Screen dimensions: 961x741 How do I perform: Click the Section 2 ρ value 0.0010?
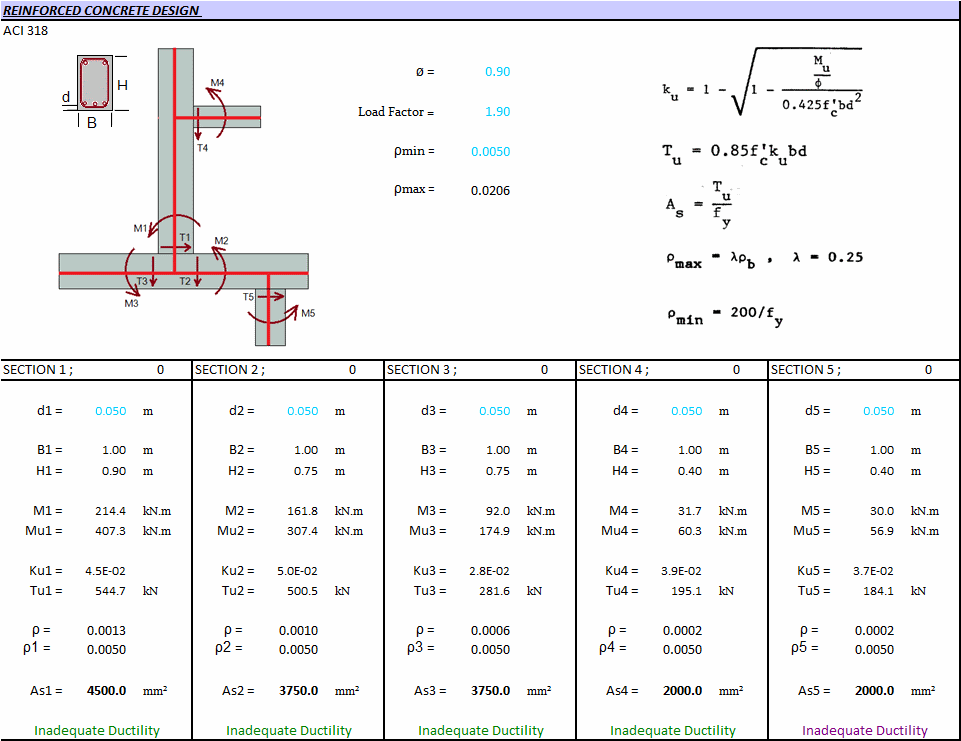[x=298, y=631]
